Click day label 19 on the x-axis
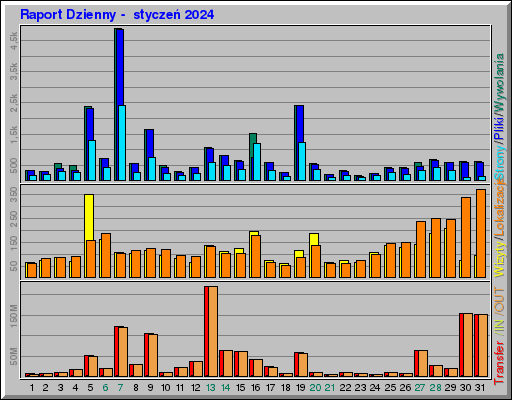 click(x=300, y=388)
